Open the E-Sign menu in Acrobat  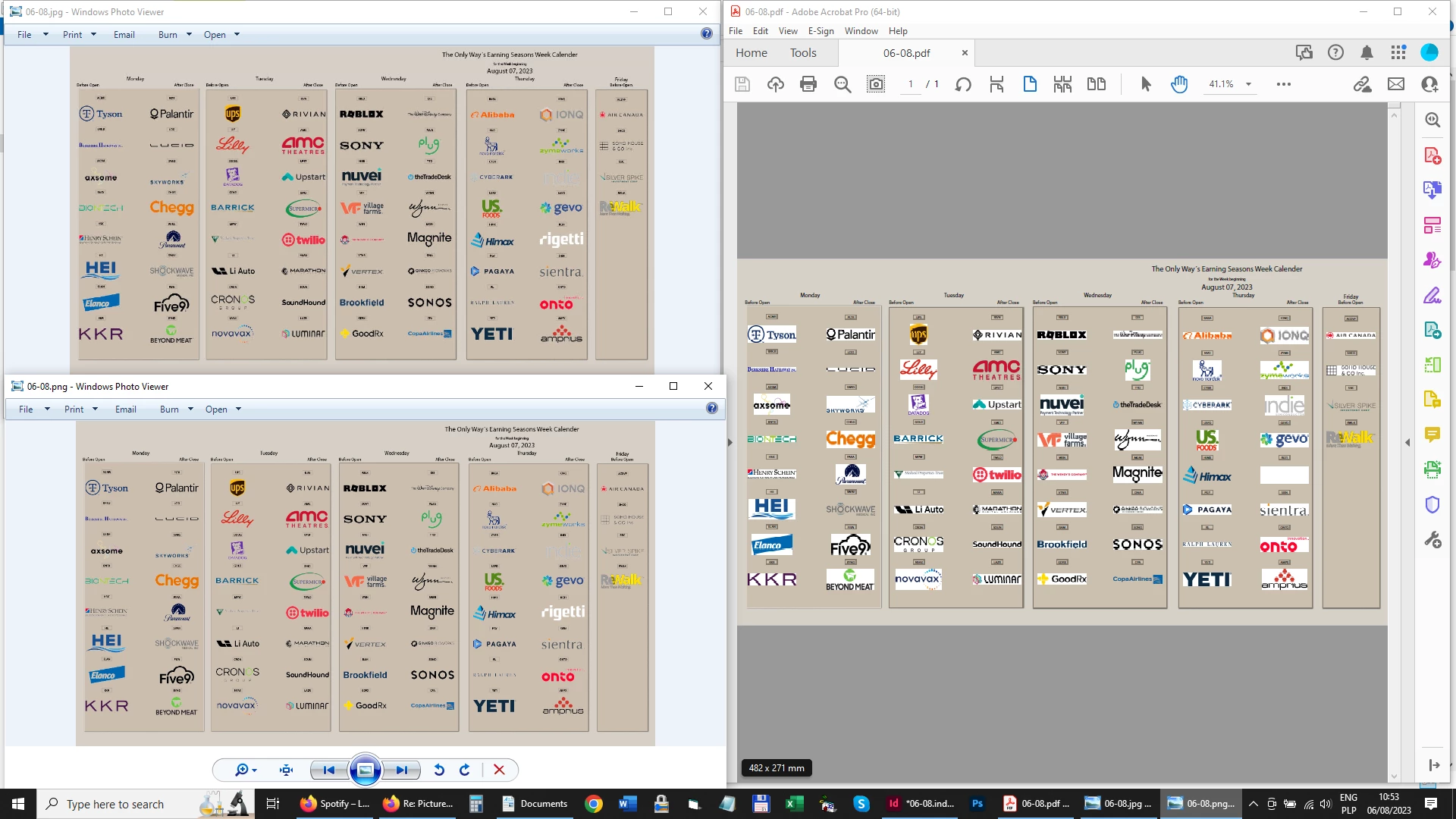pyautogui.click(x=821, y=31)
